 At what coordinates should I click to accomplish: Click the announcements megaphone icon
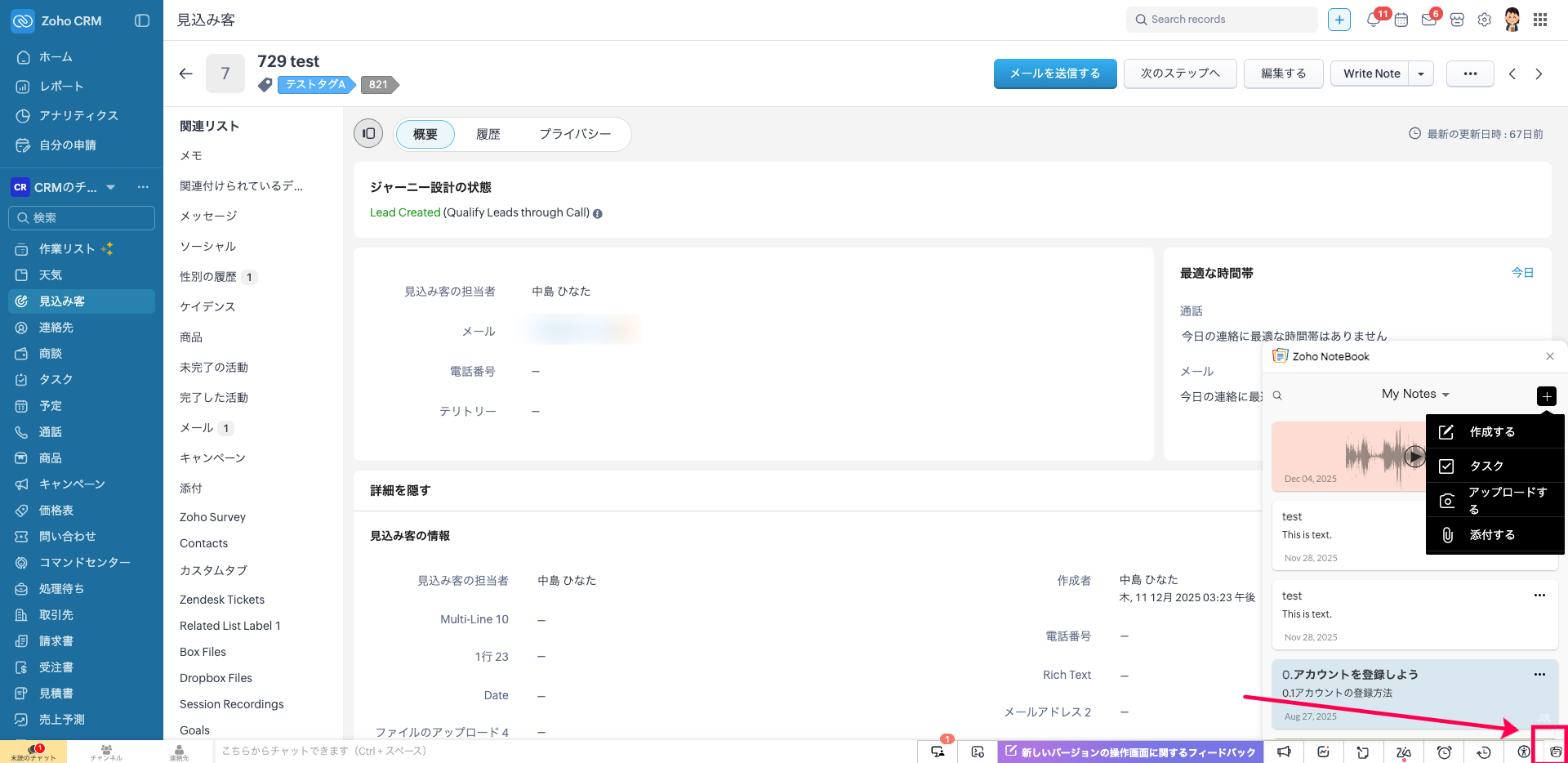point(1284,752)
